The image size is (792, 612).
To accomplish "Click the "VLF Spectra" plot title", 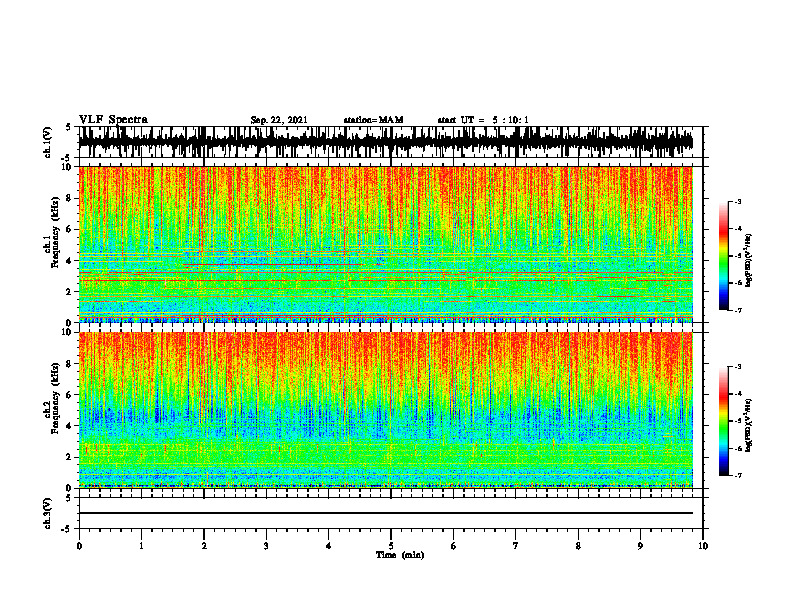I will pyautogui.click(x=113, y=120).
